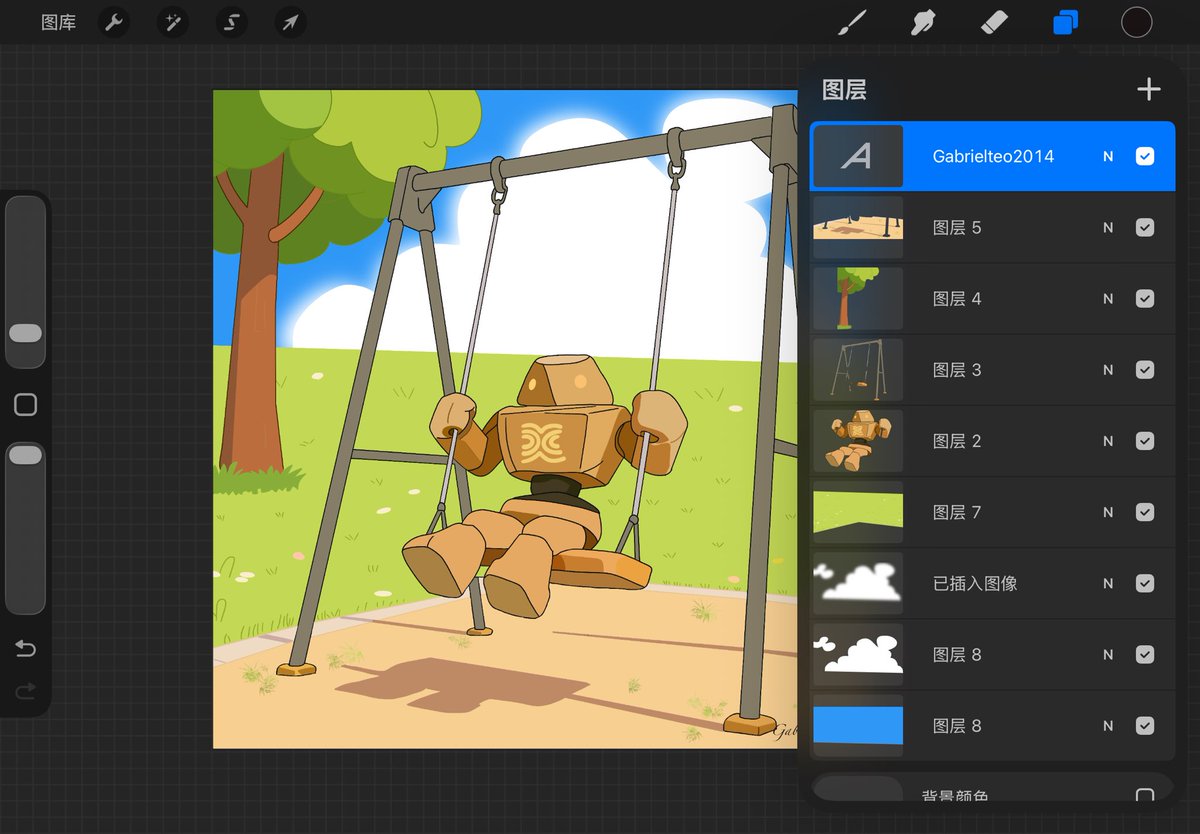The height and width of the screenshot is (834, 1200).
Task: Click the 图层 5 ground thumbnail
Action: coord(858,227)
